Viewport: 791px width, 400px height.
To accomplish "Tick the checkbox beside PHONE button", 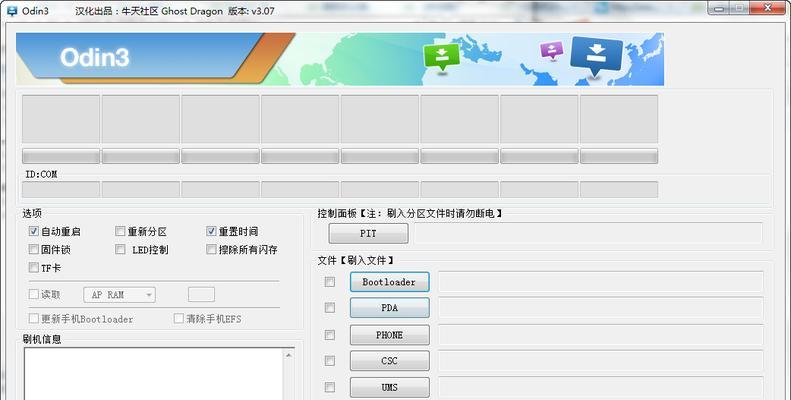I will (x=330, y=335).
